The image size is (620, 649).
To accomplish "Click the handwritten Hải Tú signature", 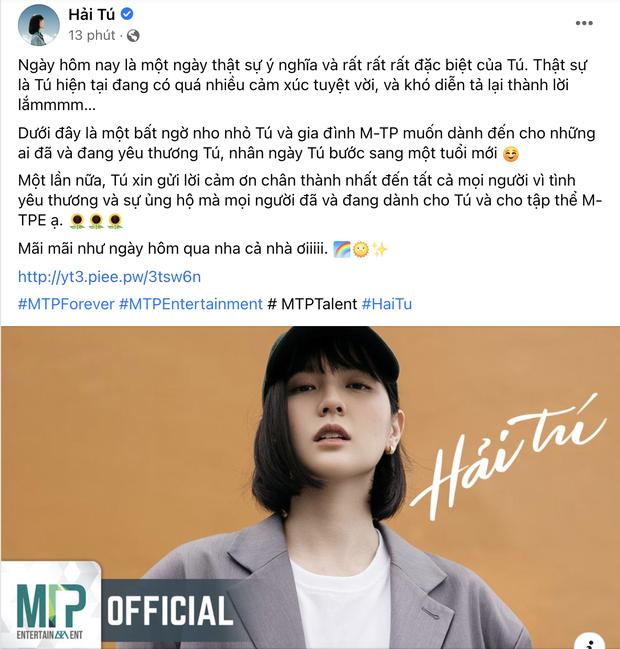I will point(507,455).
